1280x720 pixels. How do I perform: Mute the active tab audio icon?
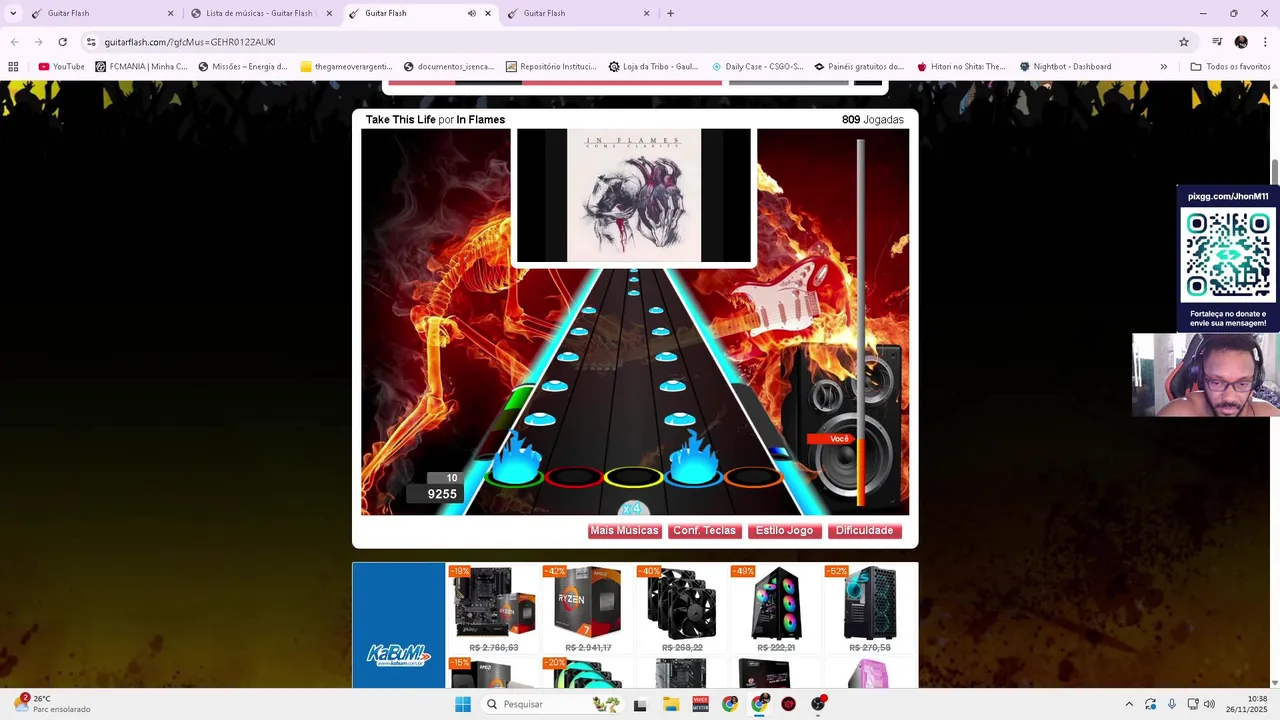point(471,13)
